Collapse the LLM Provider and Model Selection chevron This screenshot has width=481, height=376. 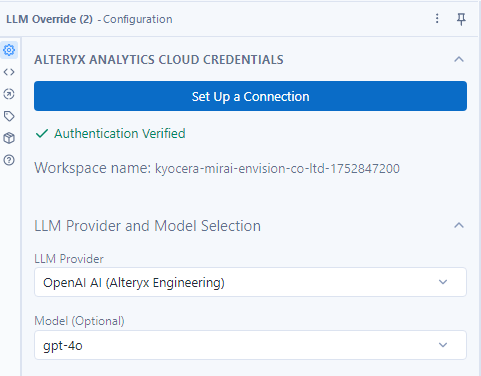click(459, 226)
